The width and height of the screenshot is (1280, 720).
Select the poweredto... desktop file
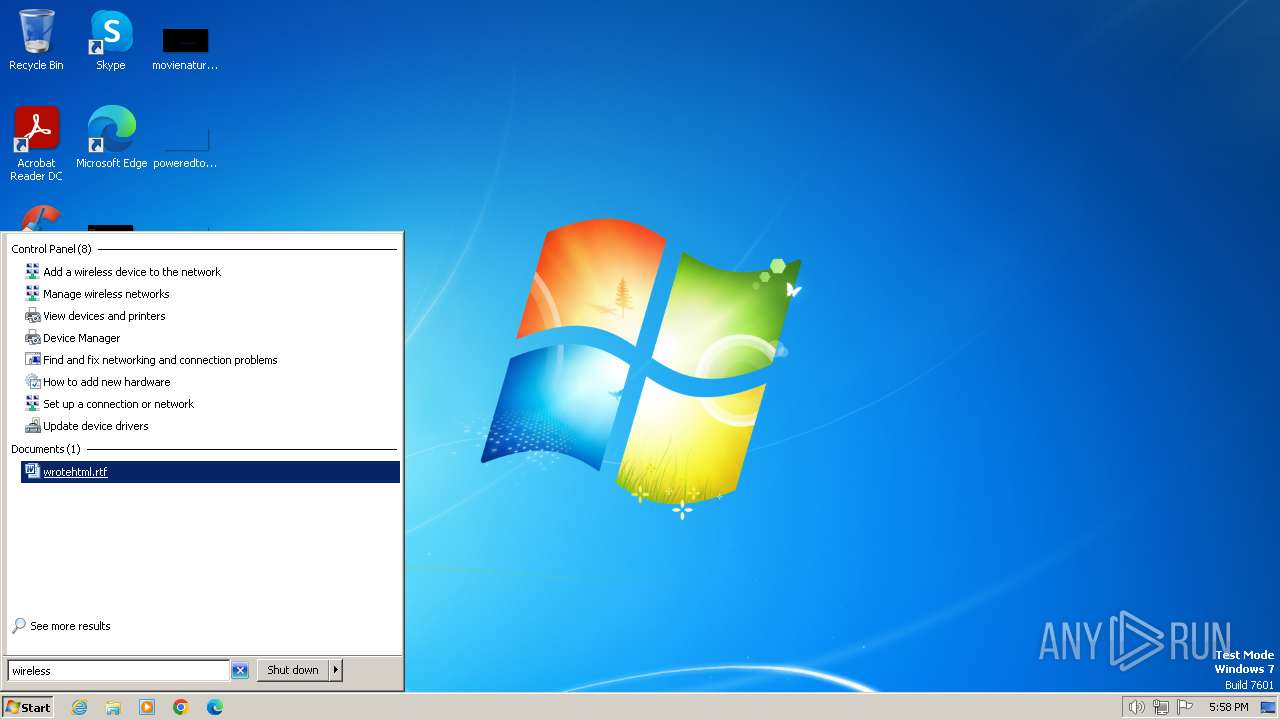[x=185, y=146]
